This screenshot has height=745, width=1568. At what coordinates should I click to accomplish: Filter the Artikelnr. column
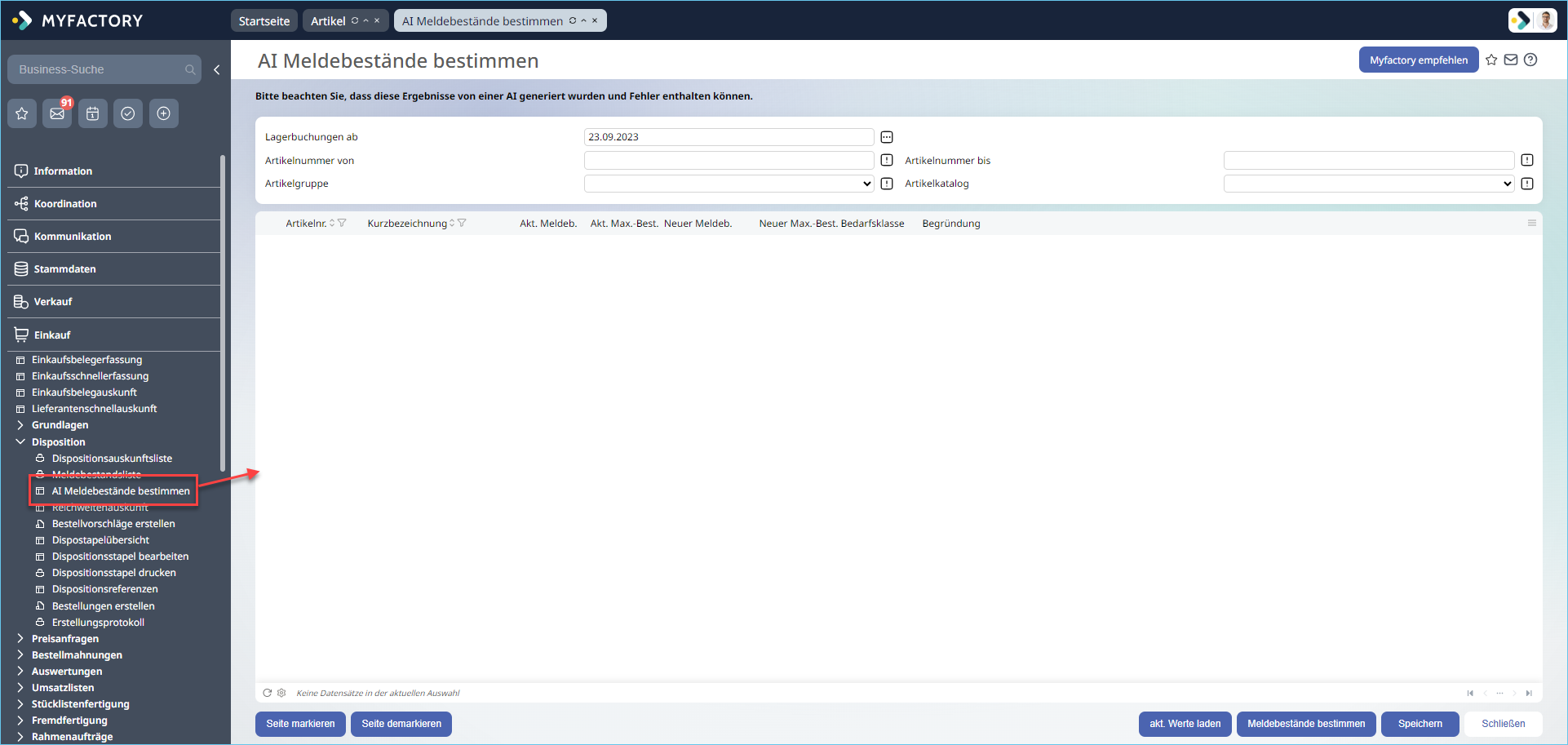coord(342,223)
